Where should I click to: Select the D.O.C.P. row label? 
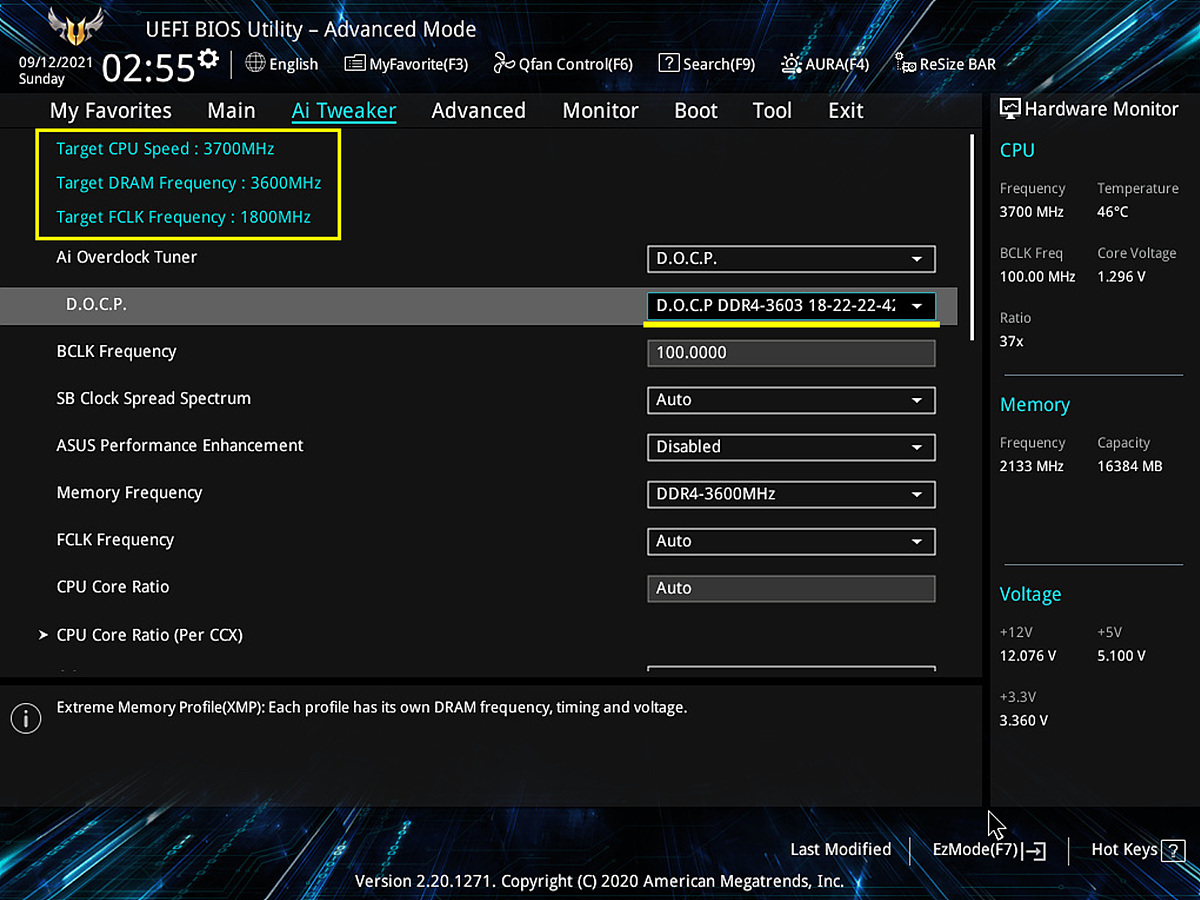pos(96,304)
